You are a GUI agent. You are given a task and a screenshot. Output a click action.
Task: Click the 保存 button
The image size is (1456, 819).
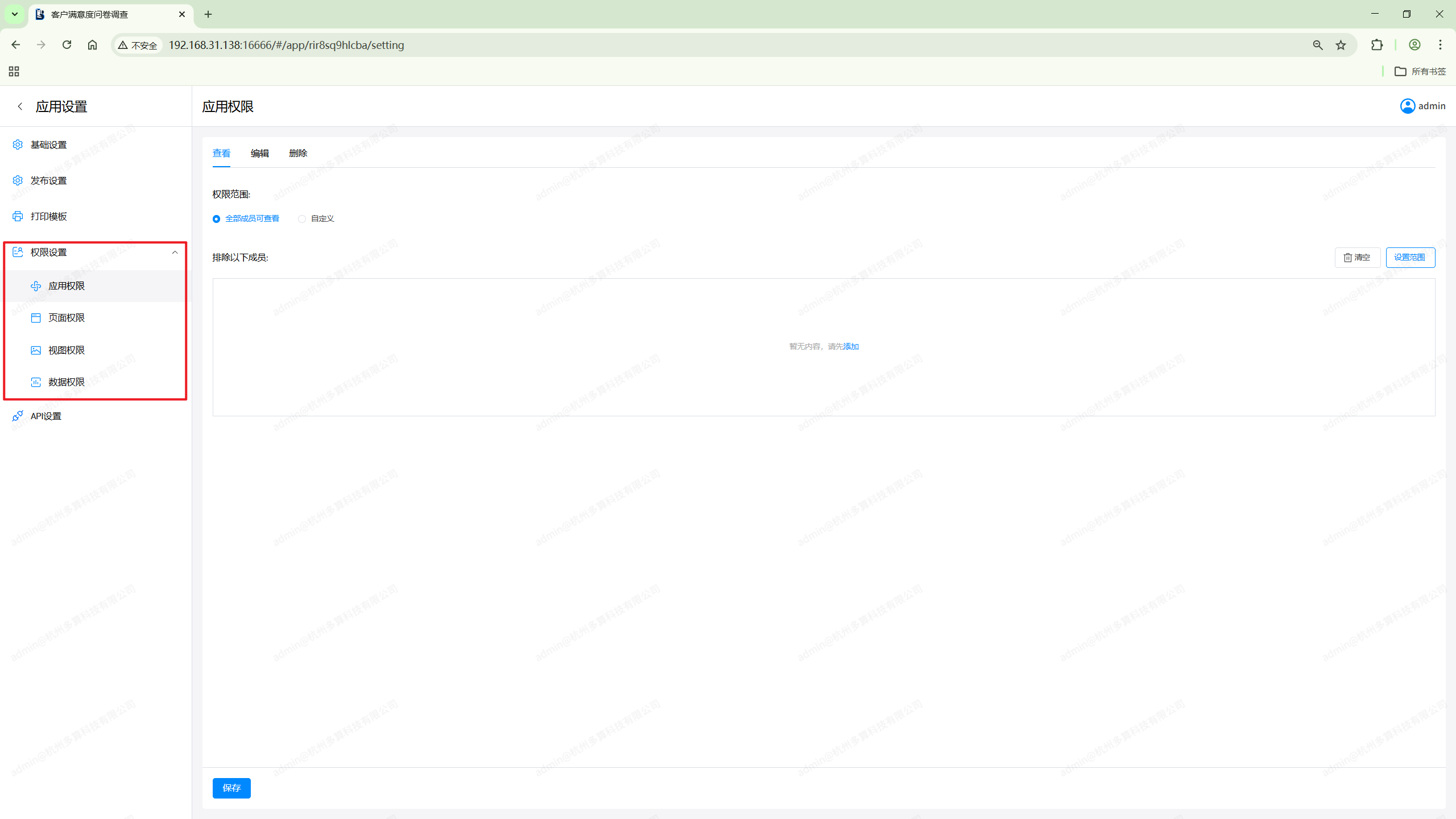231,788
